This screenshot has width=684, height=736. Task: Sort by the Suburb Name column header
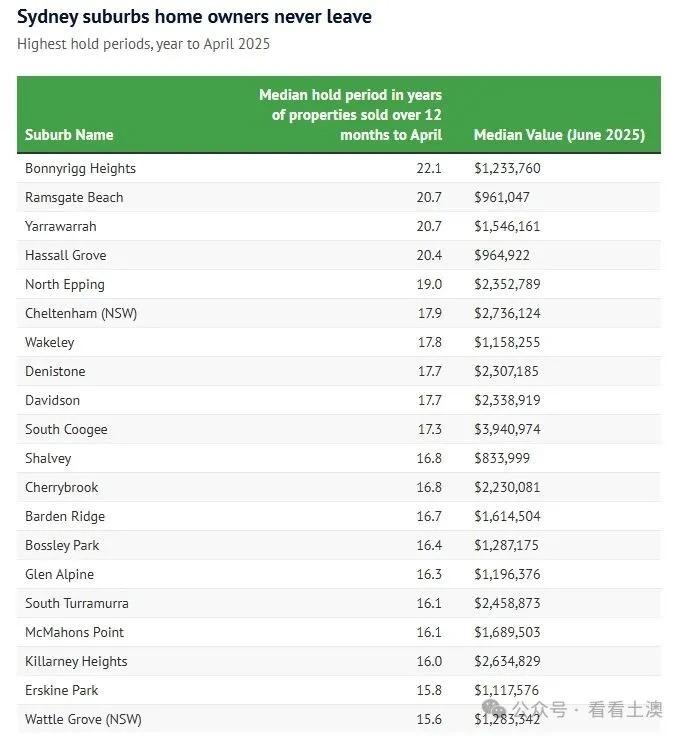pos(69,135)
